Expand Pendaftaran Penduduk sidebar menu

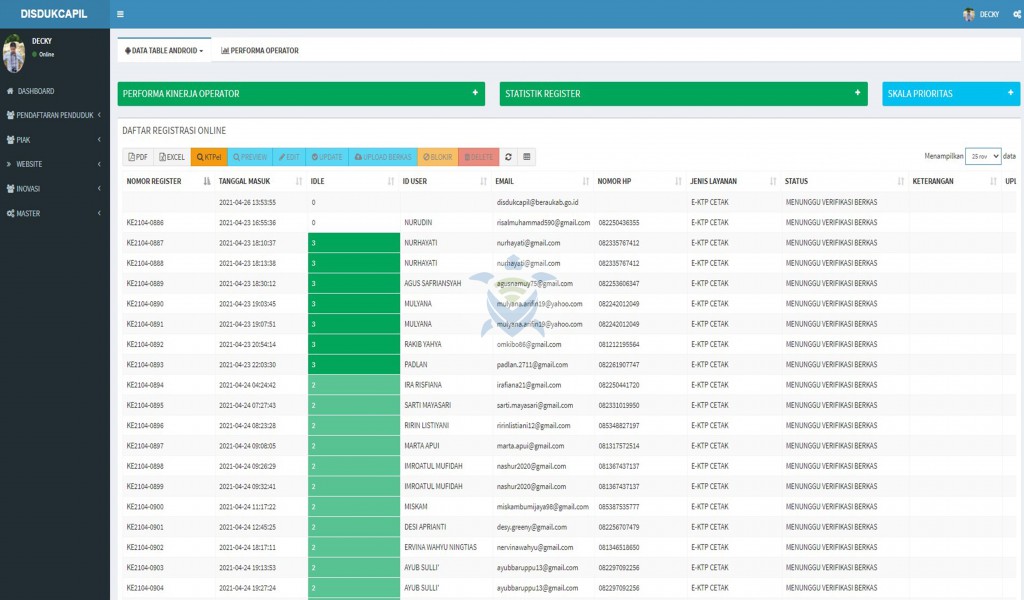(54, 115)
